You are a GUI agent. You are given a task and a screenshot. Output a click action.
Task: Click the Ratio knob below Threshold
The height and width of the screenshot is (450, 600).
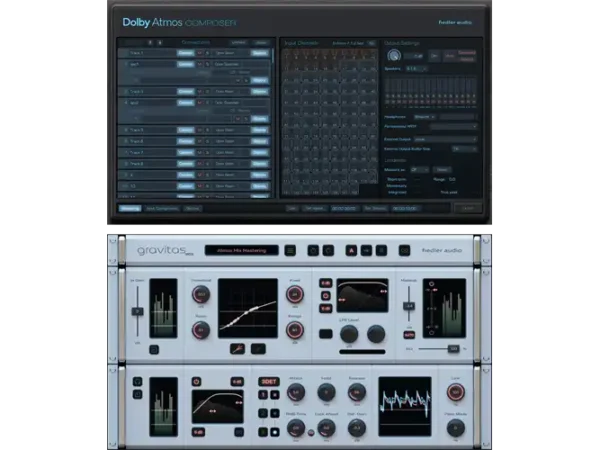pos(201,330)
